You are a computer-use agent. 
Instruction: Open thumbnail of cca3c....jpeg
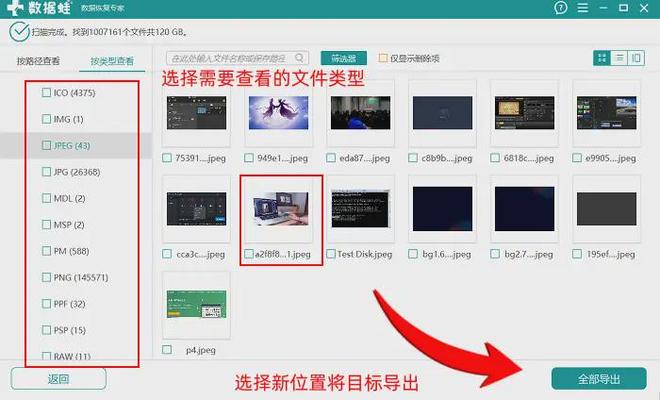click(x=196, y=209)
